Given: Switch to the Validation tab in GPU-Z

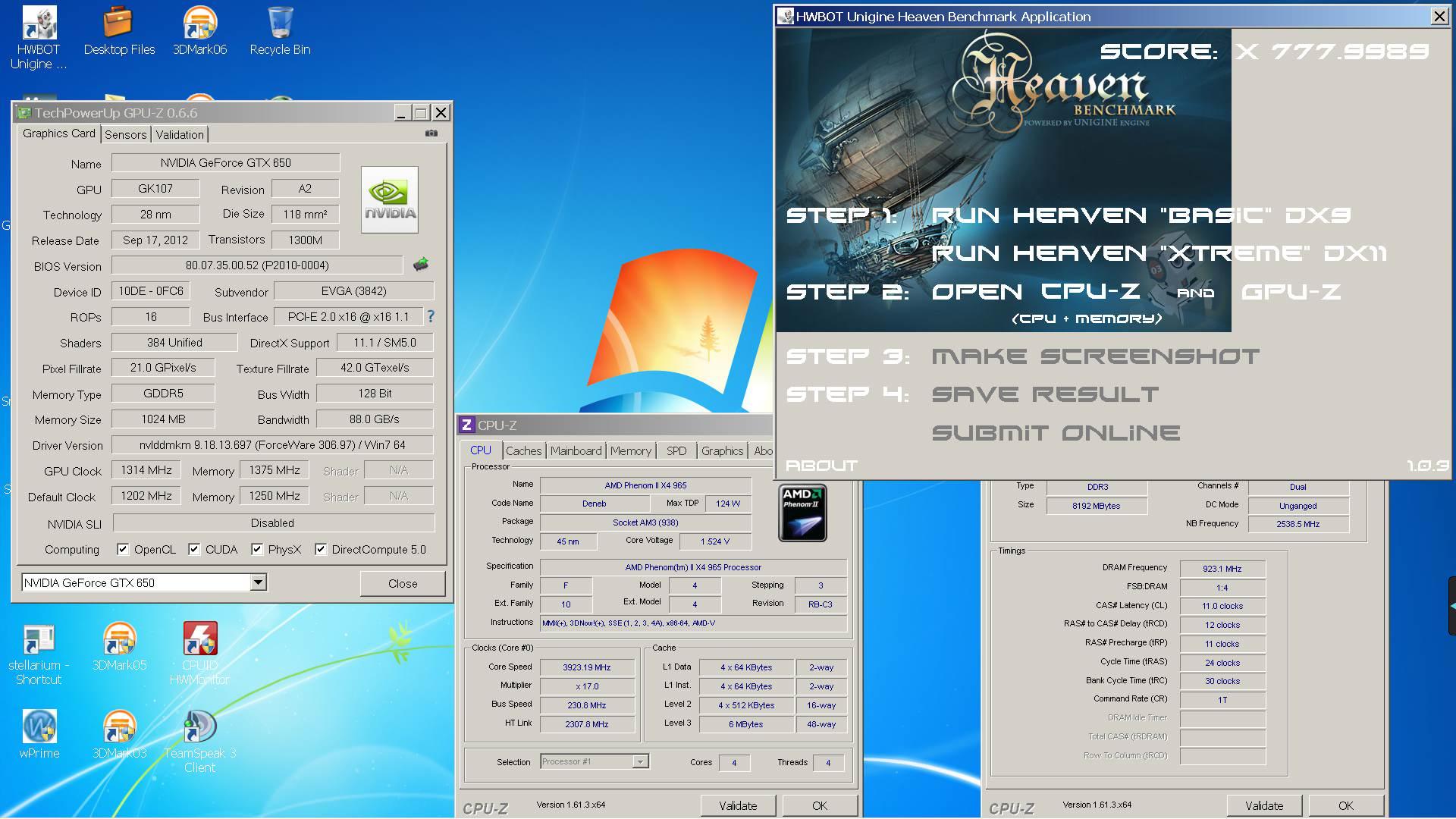Looking at the screenshot, I should (x=180, y=134).
